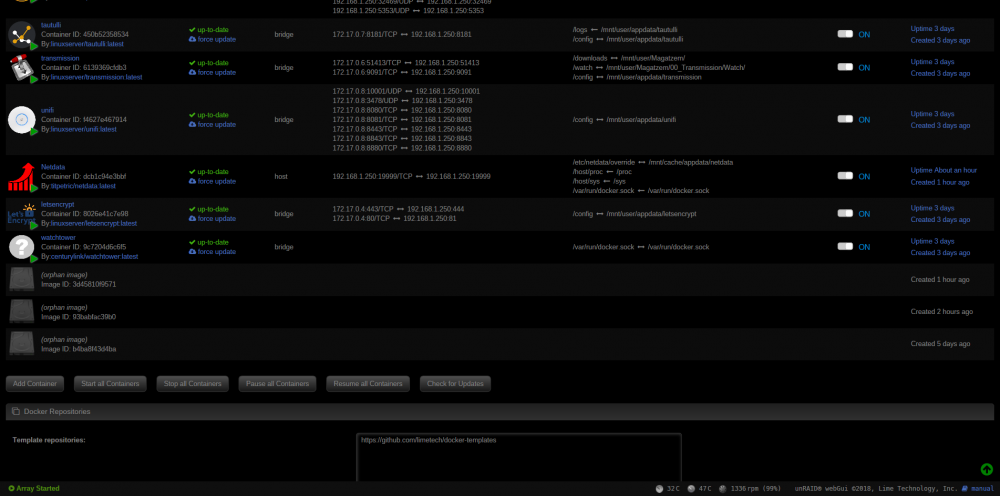Open the Netdata container icon menu
Image resolution: width=1000 pixels, height=496 pixels.
(22, 177)
